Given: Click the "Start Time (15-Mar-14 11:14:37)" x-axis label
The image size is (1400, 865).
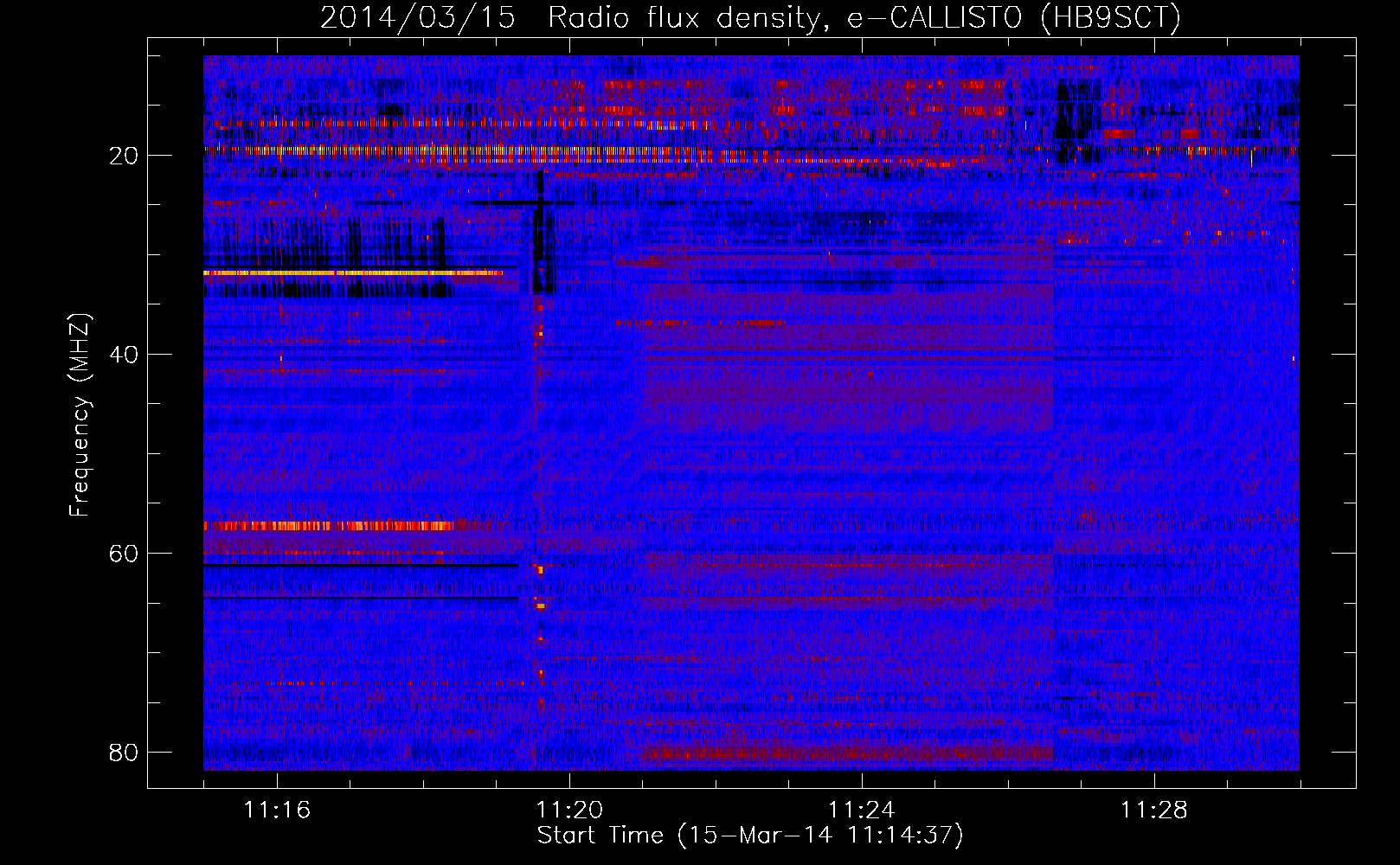Looking at the screenshot, I should tap(750, 836).
